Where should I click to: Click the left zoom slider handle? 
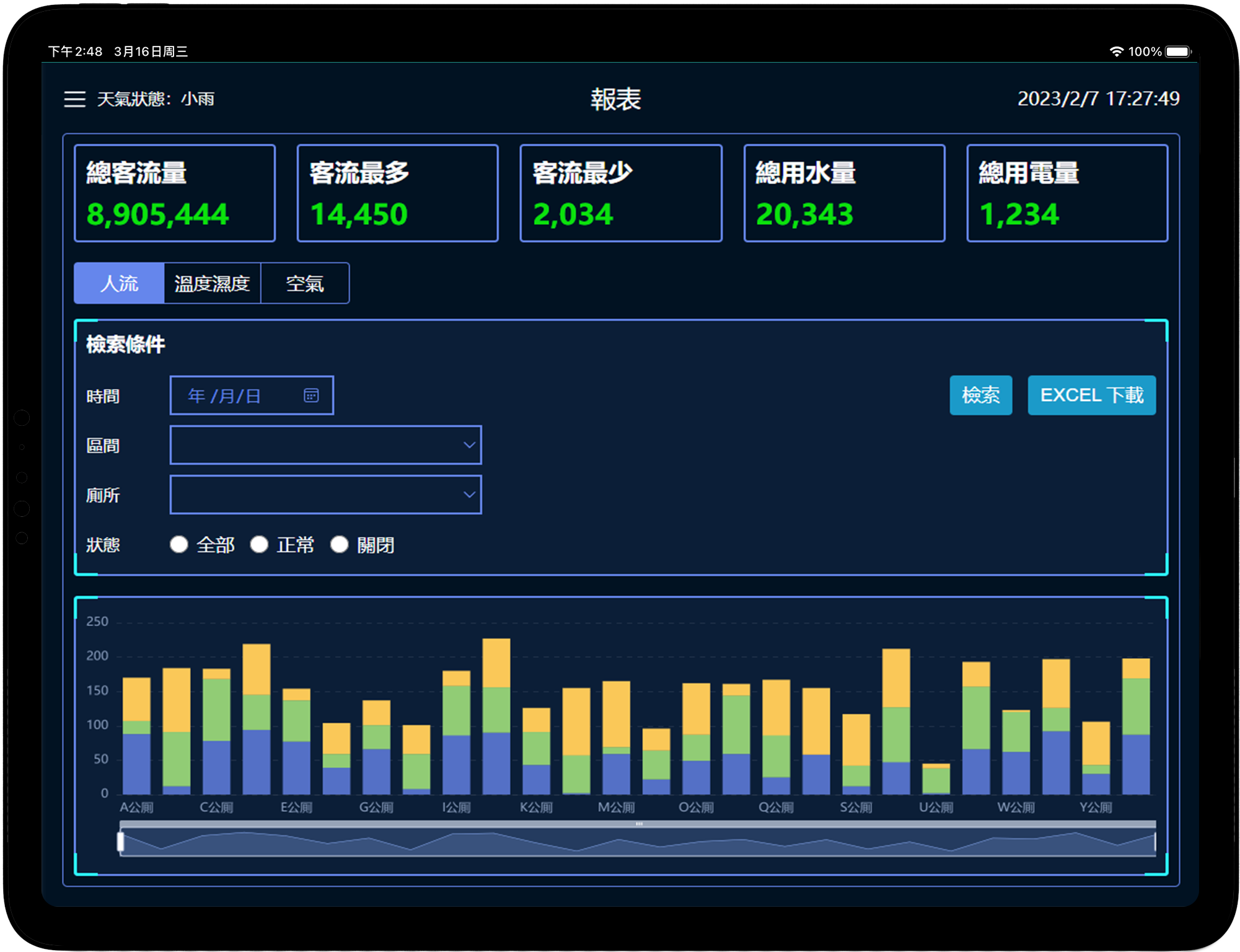tap(121, 842)
